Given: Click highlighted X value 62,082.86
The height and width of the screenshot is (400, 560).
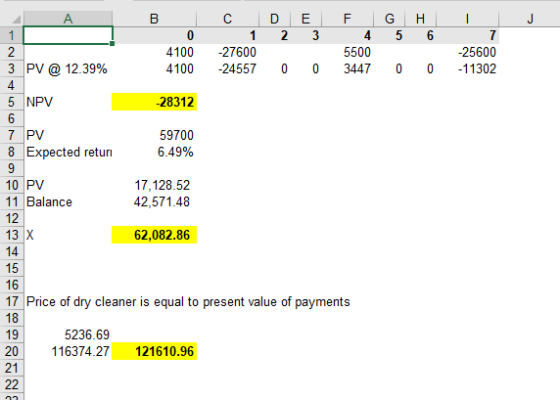Looking at the screenshot, I should click(x=154, y=235).
